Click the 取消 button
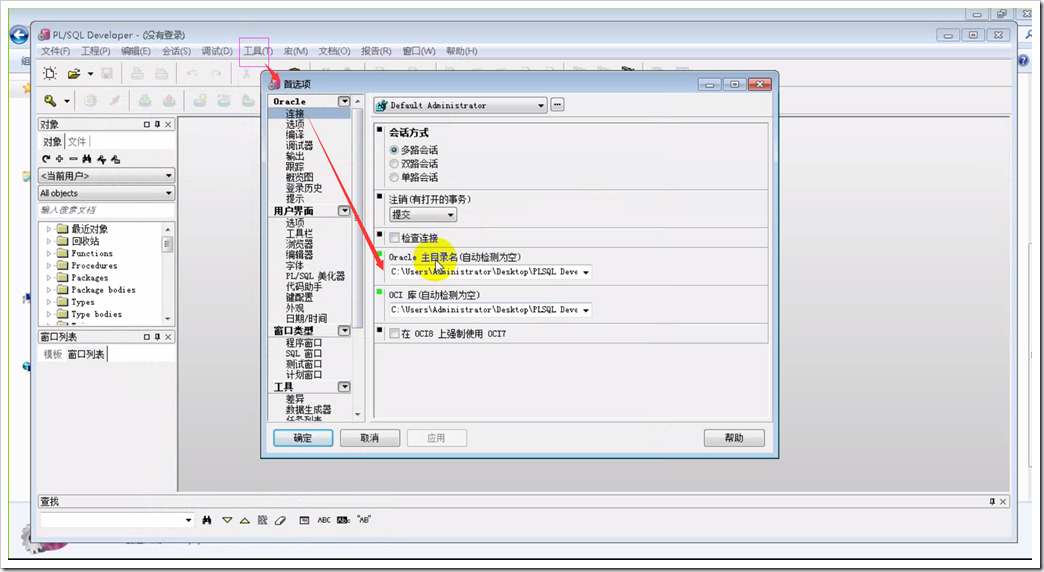 [370, 438]
